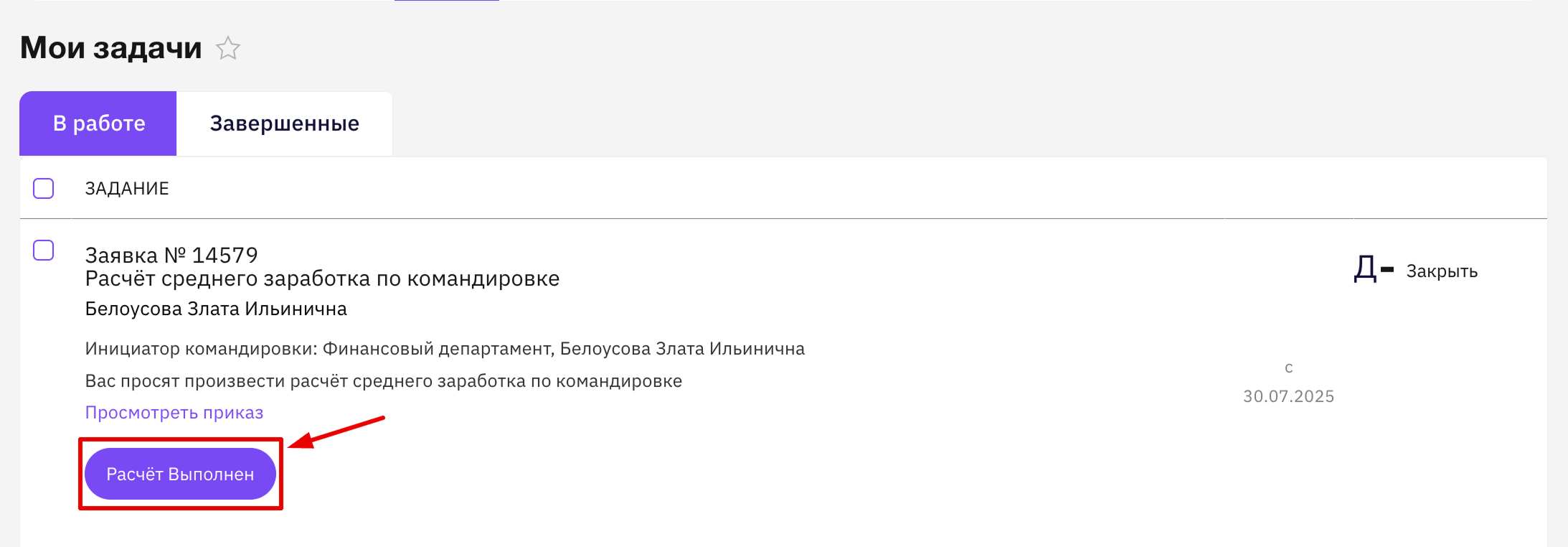The width and height of the screenshot is (1568, 547).
Task: Click the Д- icon beside Закрыть
Action: tap(1374, 269)
